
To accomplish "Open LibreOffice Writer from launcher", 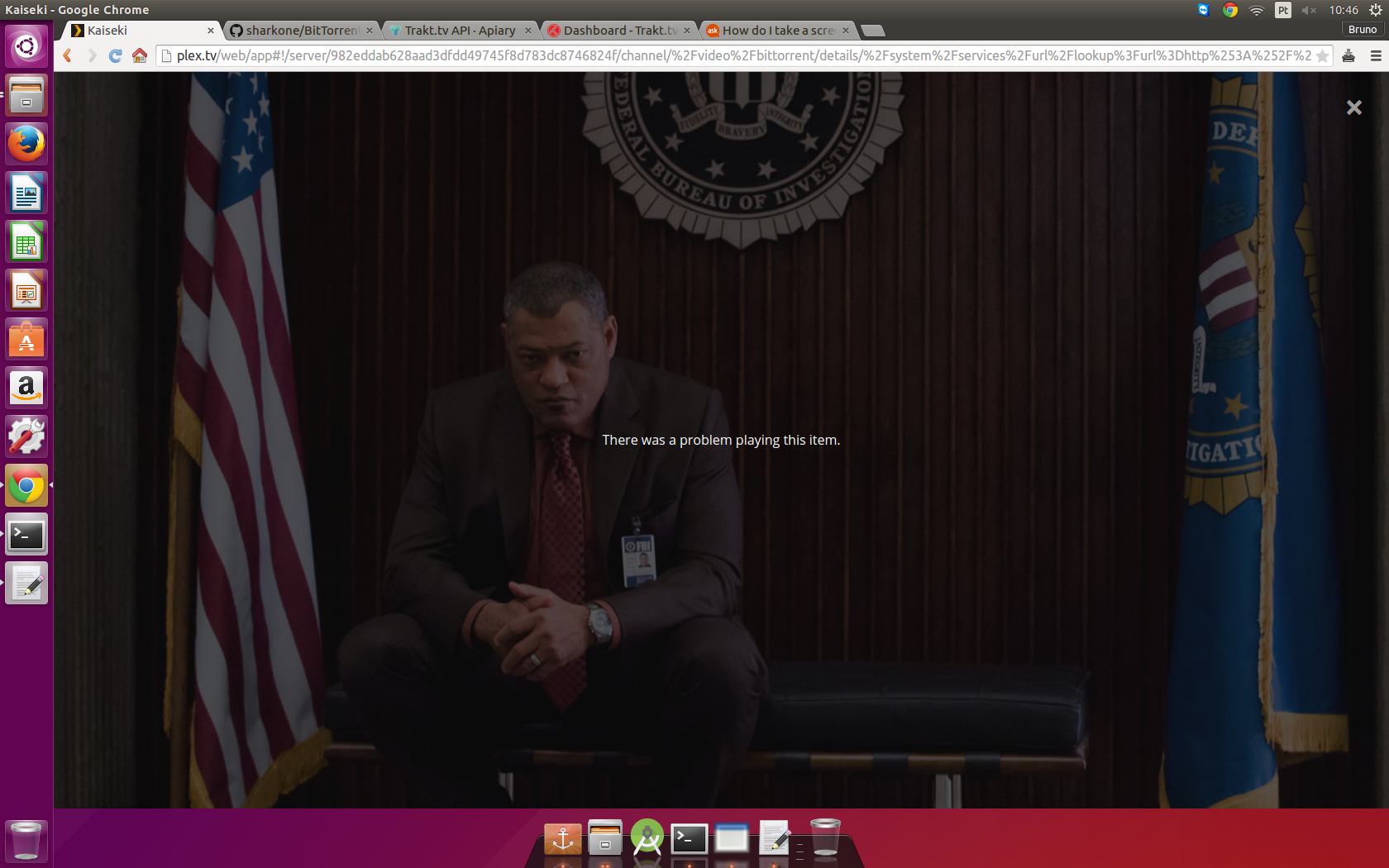I will tap(26, 193).
